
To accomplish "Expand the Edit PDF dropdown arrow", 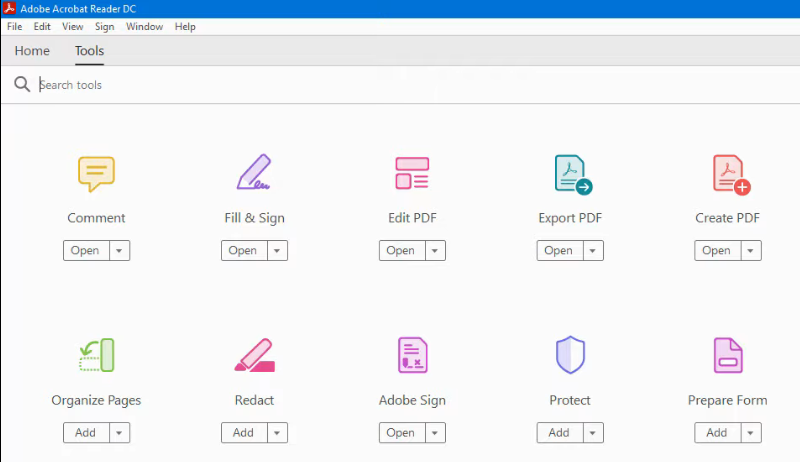I will click(435, 250).
